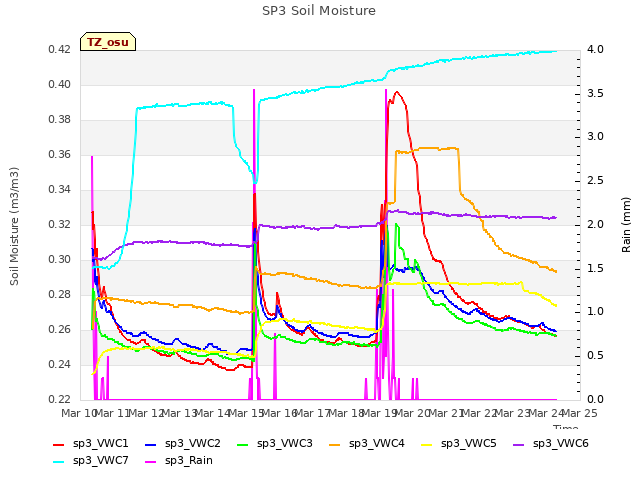Toggle the sp3_VWC6 legend entry
This screenshot has width=640, height=480.
pos(551,443)
